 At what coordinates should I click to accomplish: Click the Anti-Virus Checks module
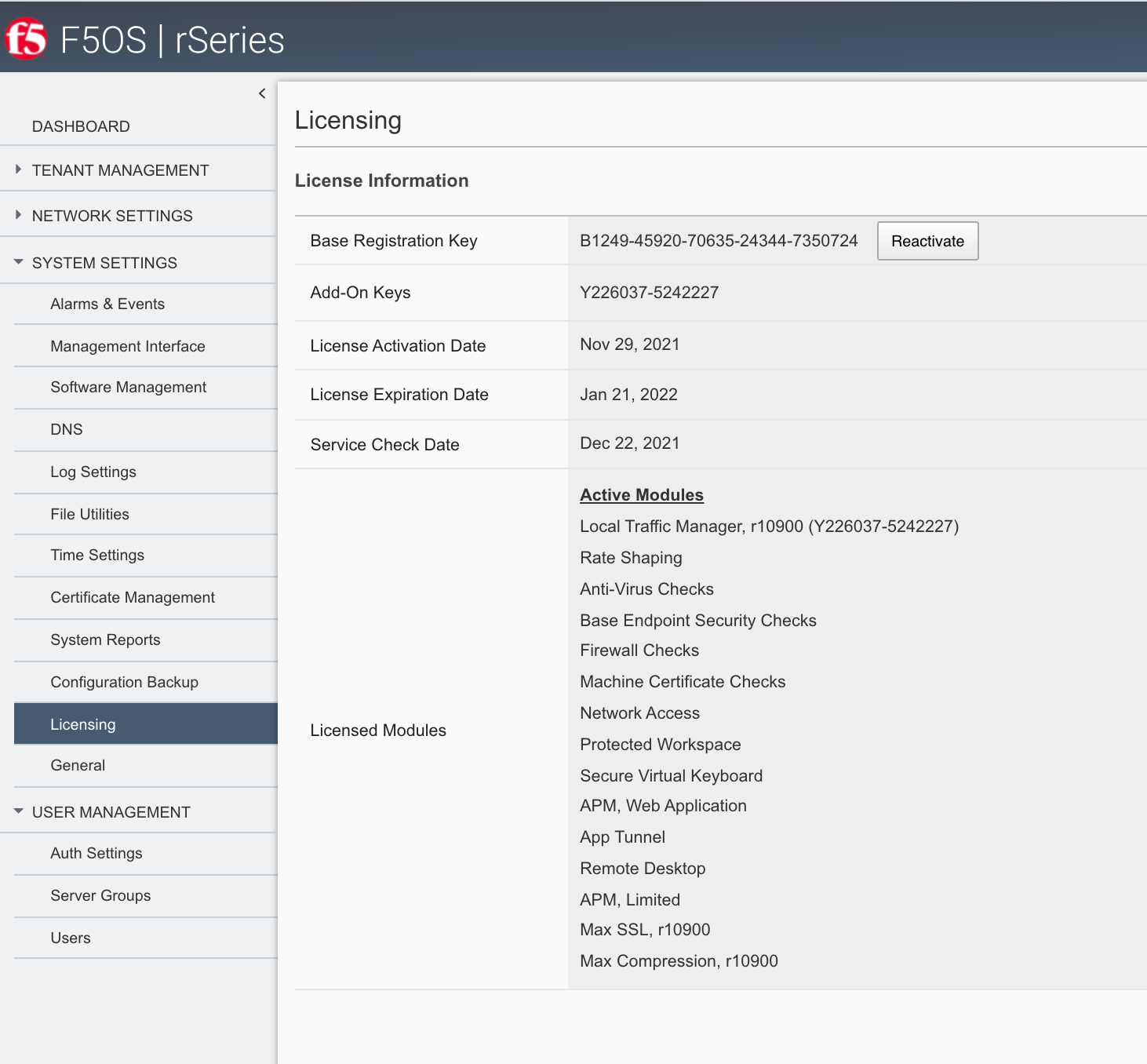[x=646, y=589]
